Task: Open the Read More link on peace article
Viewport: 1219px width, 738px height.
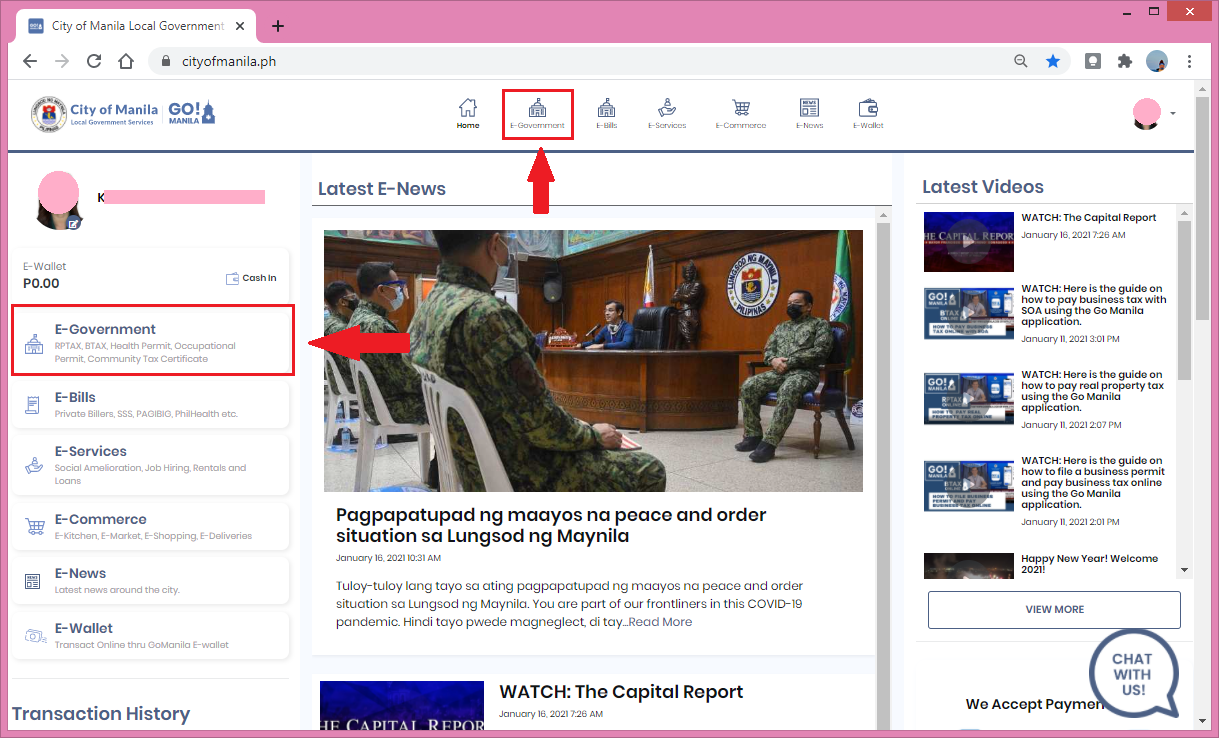Action: 660,621
